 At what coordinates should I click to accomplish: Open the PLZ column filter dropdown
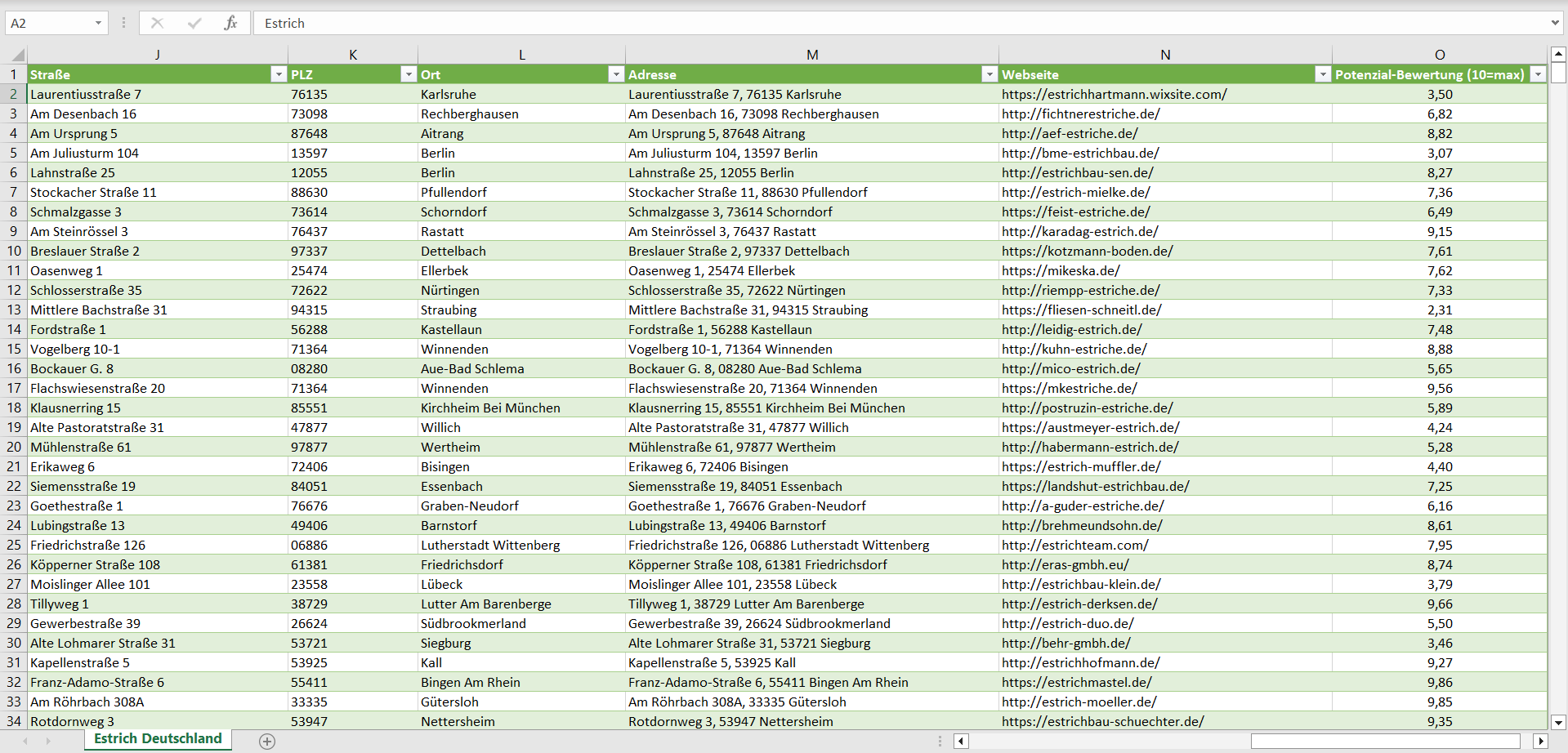point(409,74)
